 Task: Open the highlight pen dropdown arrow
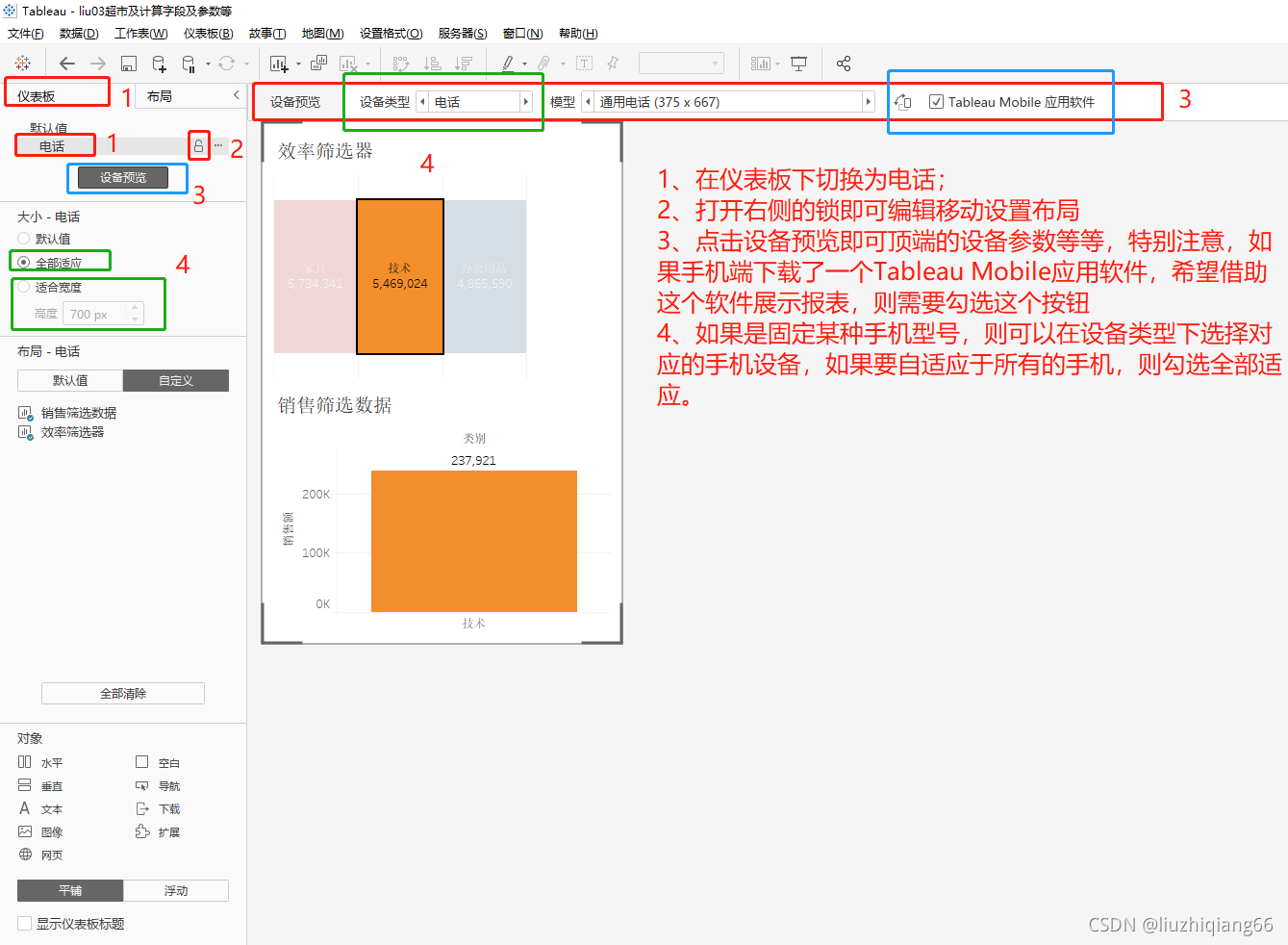524,64
